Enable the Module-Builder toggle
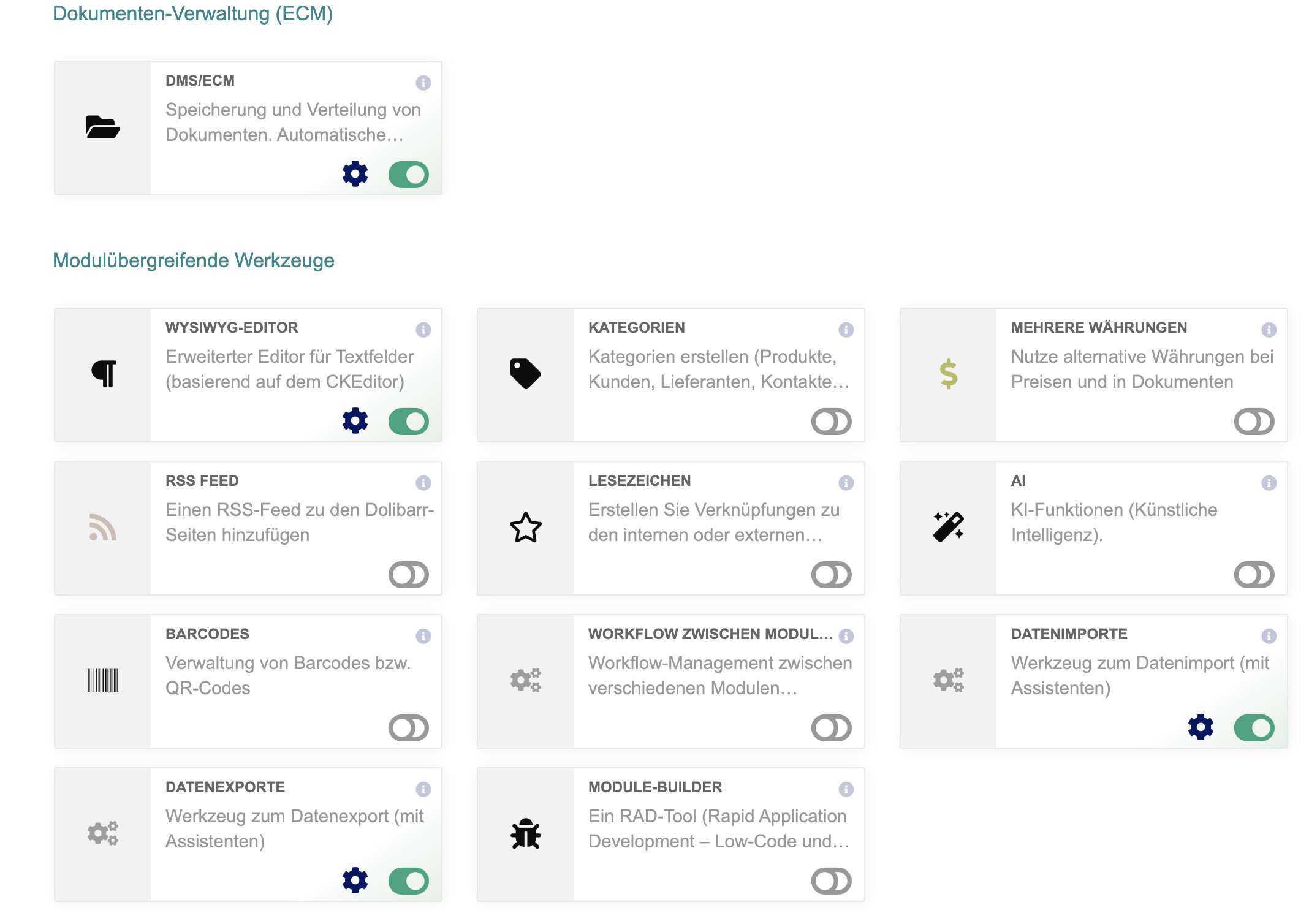Image resolution: width=1309 pixels, height=924 pixels. pos(832,881)
